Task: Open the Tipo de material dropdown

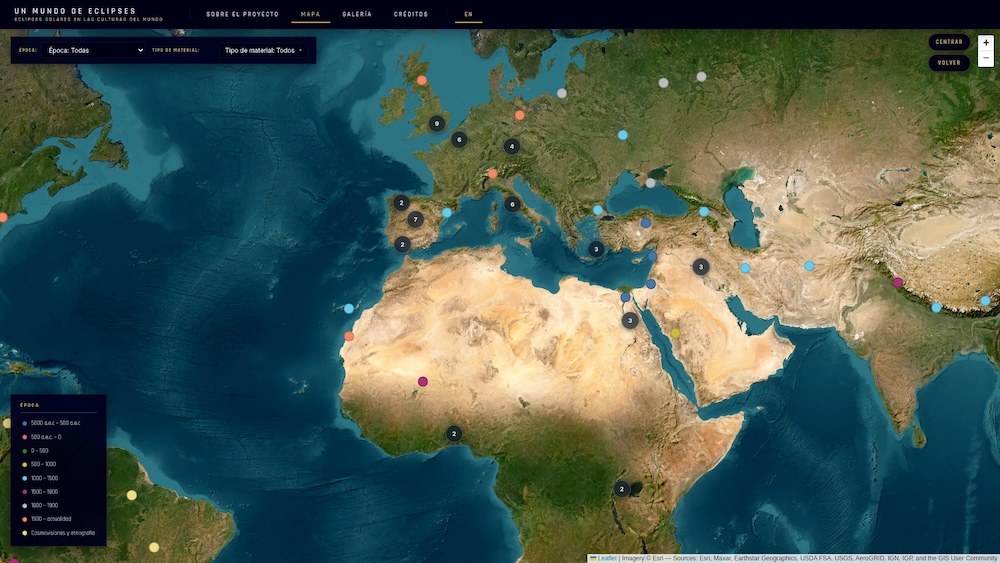Action: (x=263, y=50)
